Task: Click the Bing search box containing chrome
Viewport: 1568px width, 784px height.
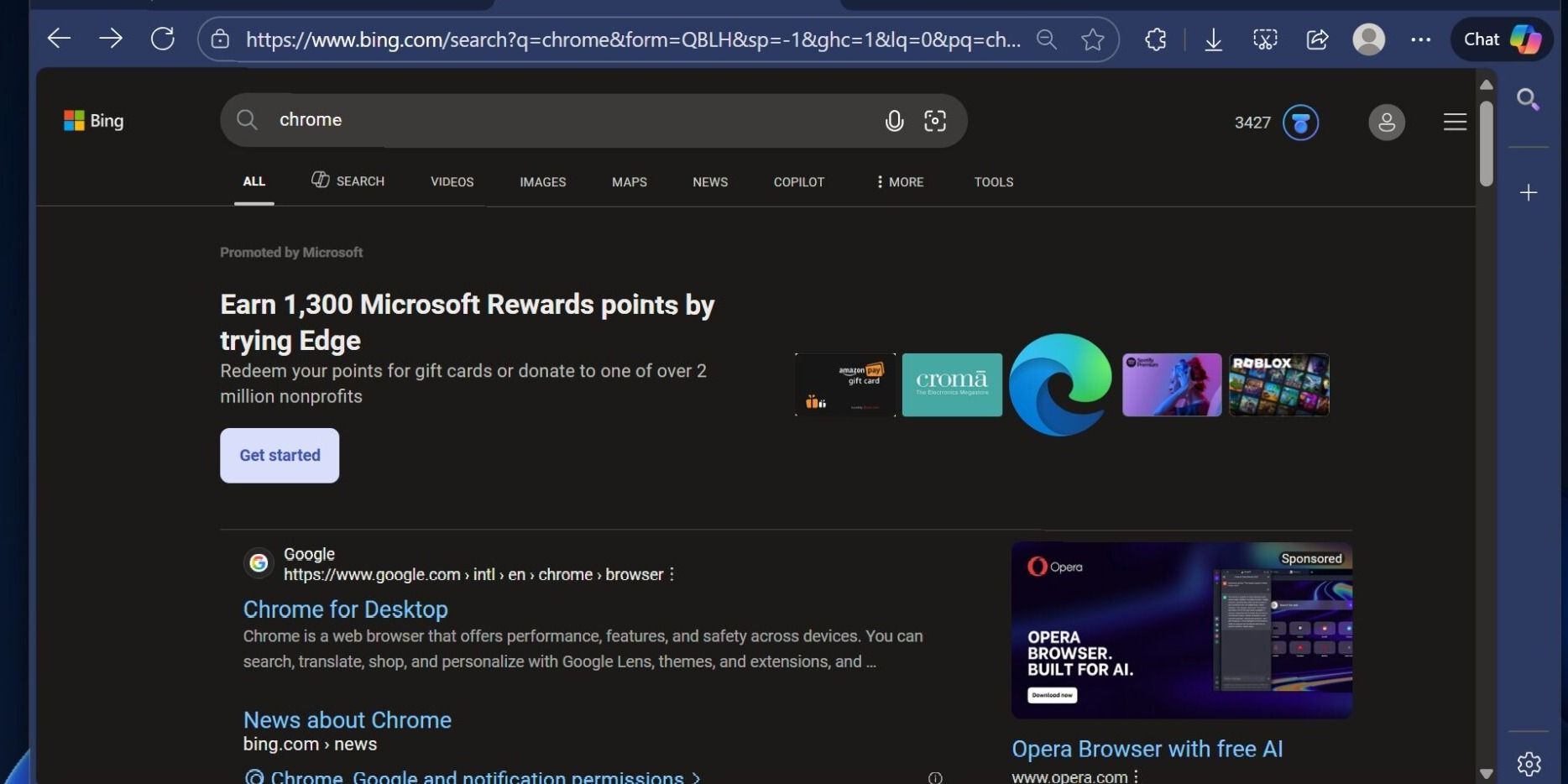Action: [571, 121]
